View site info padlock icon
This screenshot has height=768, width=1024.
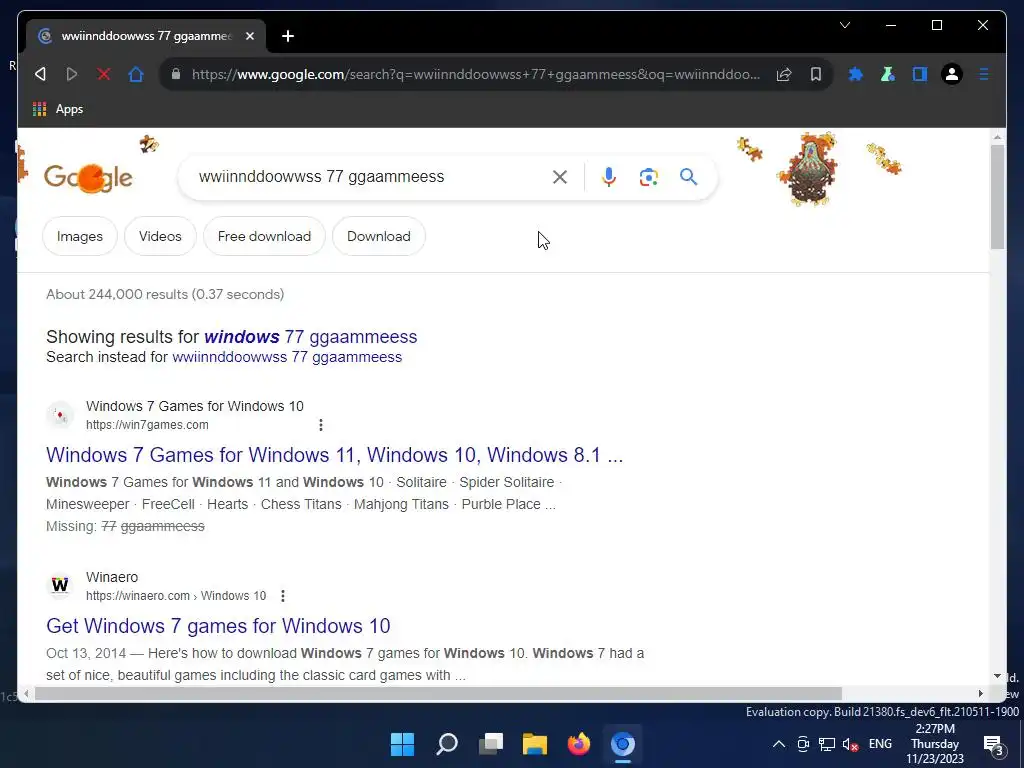pyautogui.click(x=176, y=74)
